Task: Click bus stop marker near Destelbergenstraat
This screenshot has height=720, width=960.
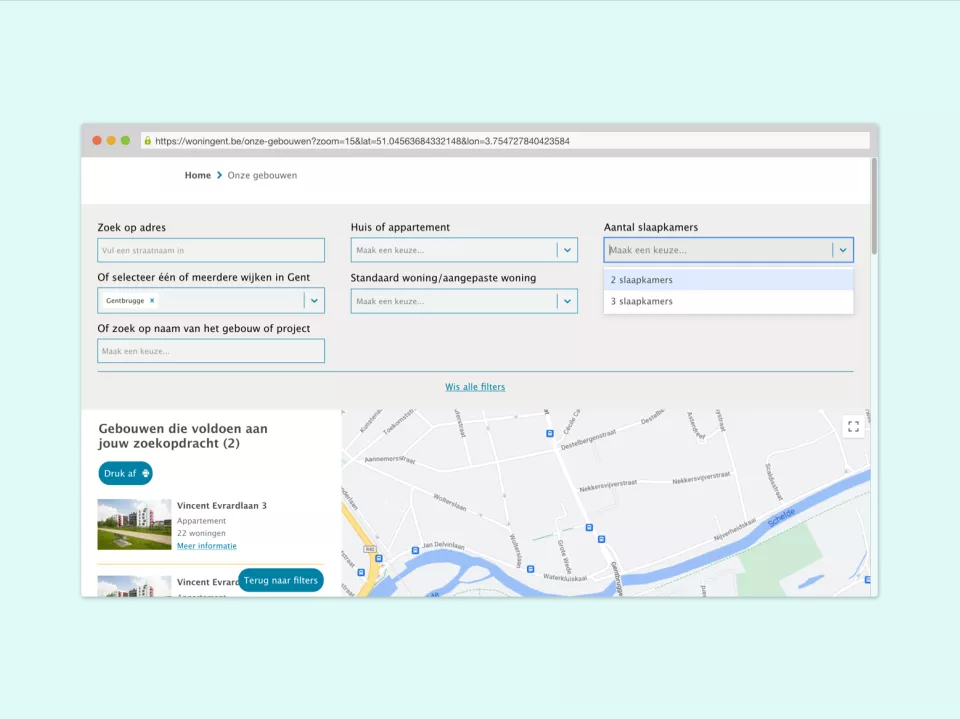Action: 550,433
